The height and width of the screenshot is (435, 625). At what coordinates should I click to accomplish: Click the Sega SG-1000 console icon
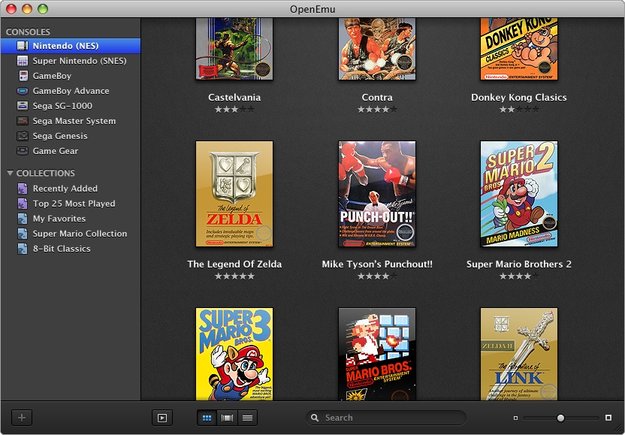(22, 106)
